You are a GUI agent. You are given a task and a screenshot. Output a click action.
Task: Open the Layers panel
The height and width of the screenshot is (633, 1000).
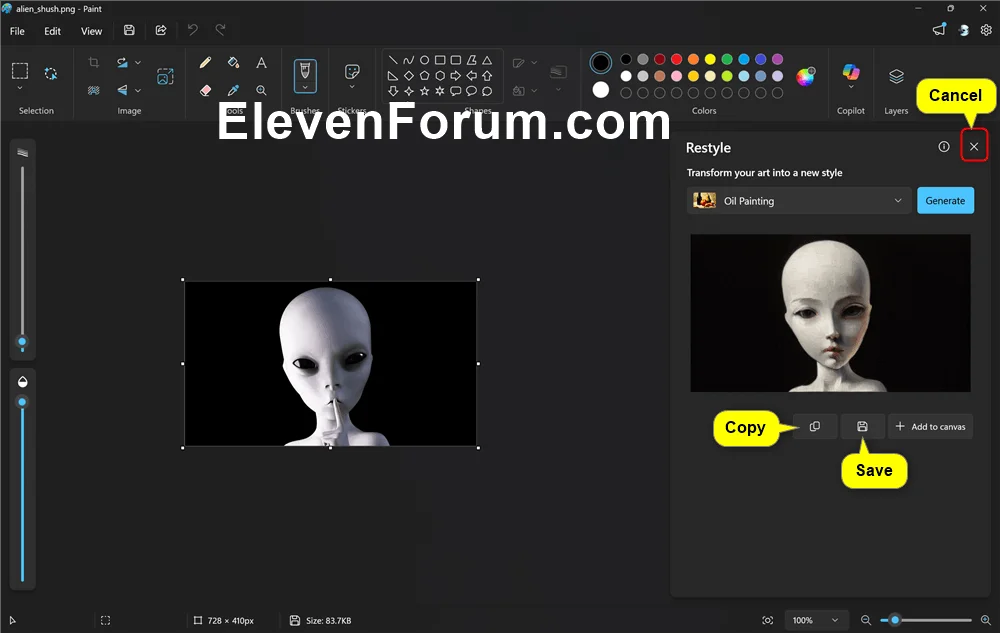click(896, 76)
